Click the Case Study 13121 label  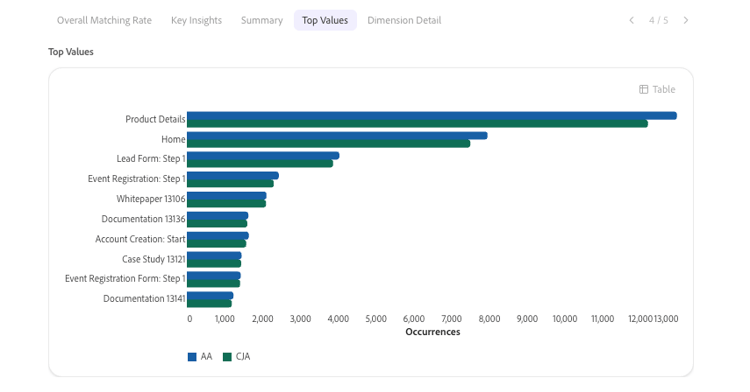pyautogui.click(x=154, y=259)
